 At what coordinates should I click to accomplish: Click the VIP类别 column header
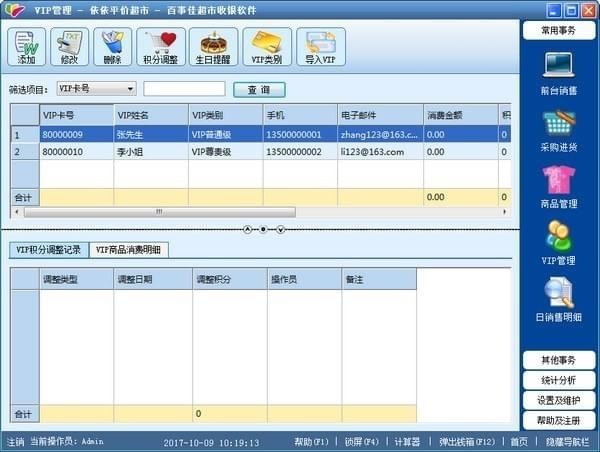click(x=226, y=115)
